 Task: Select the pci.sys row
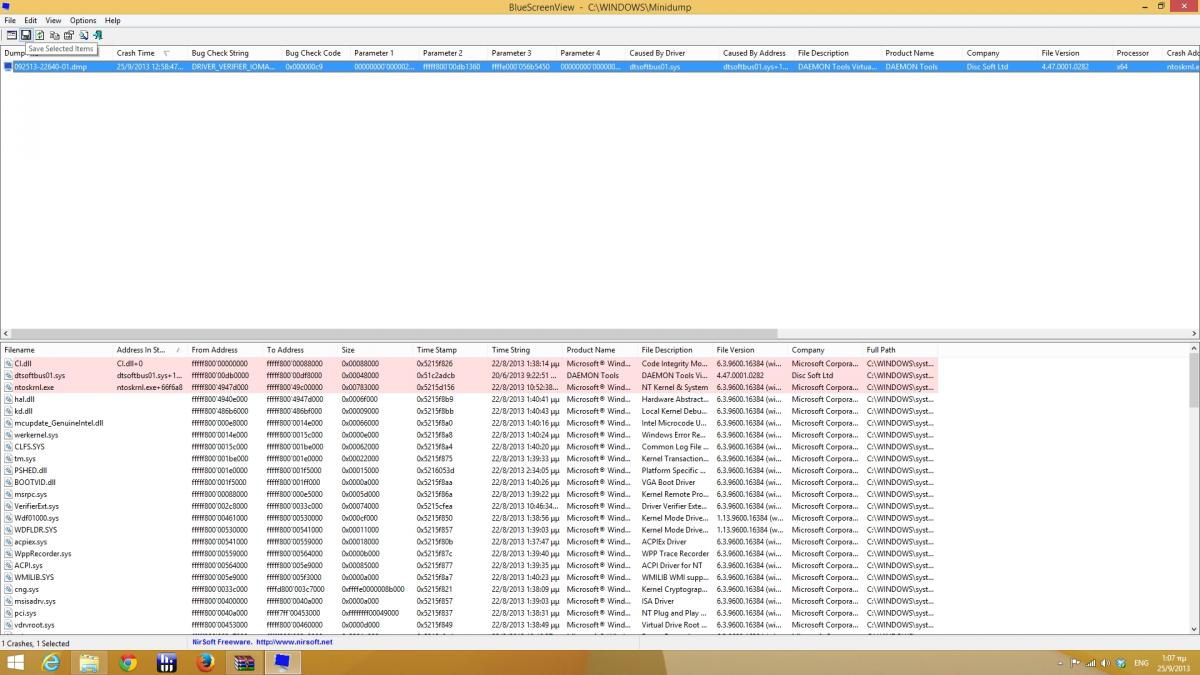tap(470, 613)
